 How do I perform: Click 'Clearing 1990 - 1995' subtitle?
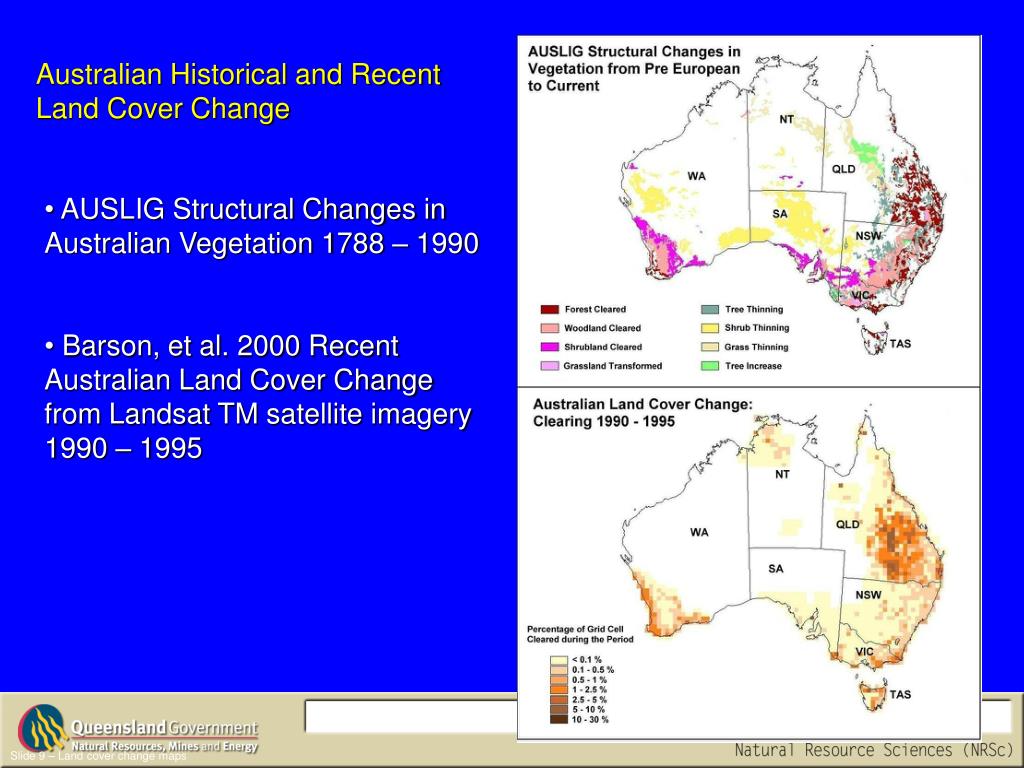click(x=604, y=421)
